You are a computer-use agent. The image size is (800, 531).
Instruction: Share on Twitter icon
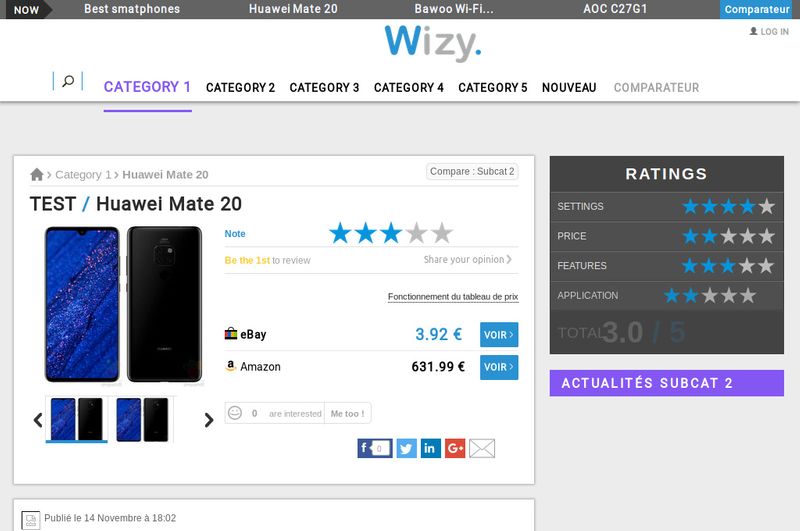(x=407, y=448)
